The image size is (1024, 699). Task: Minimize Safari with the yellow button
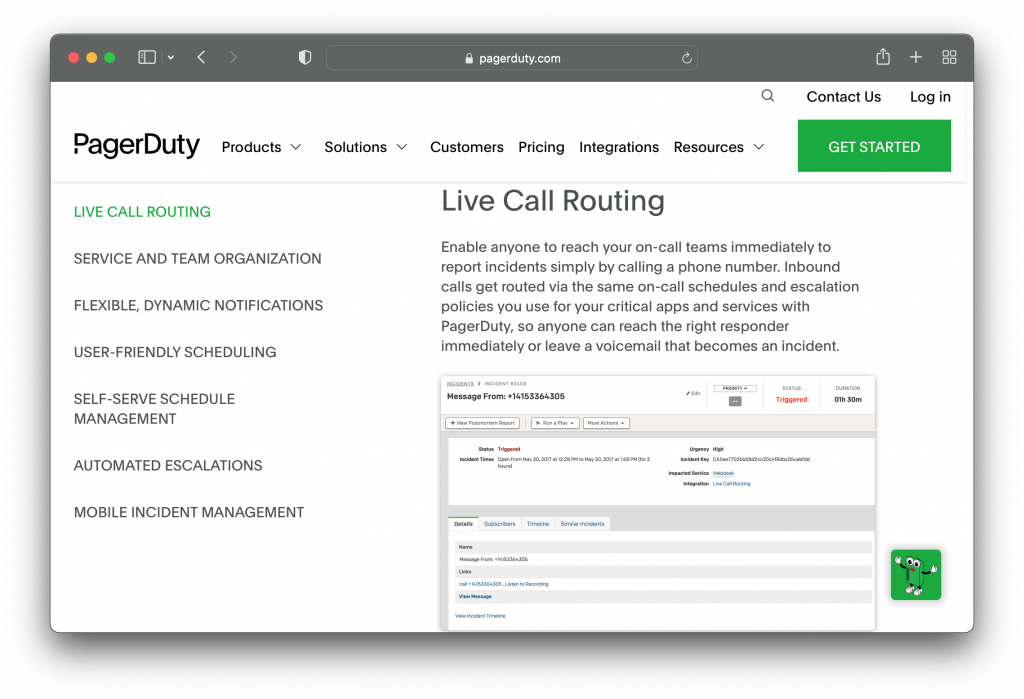coord(91,57)
